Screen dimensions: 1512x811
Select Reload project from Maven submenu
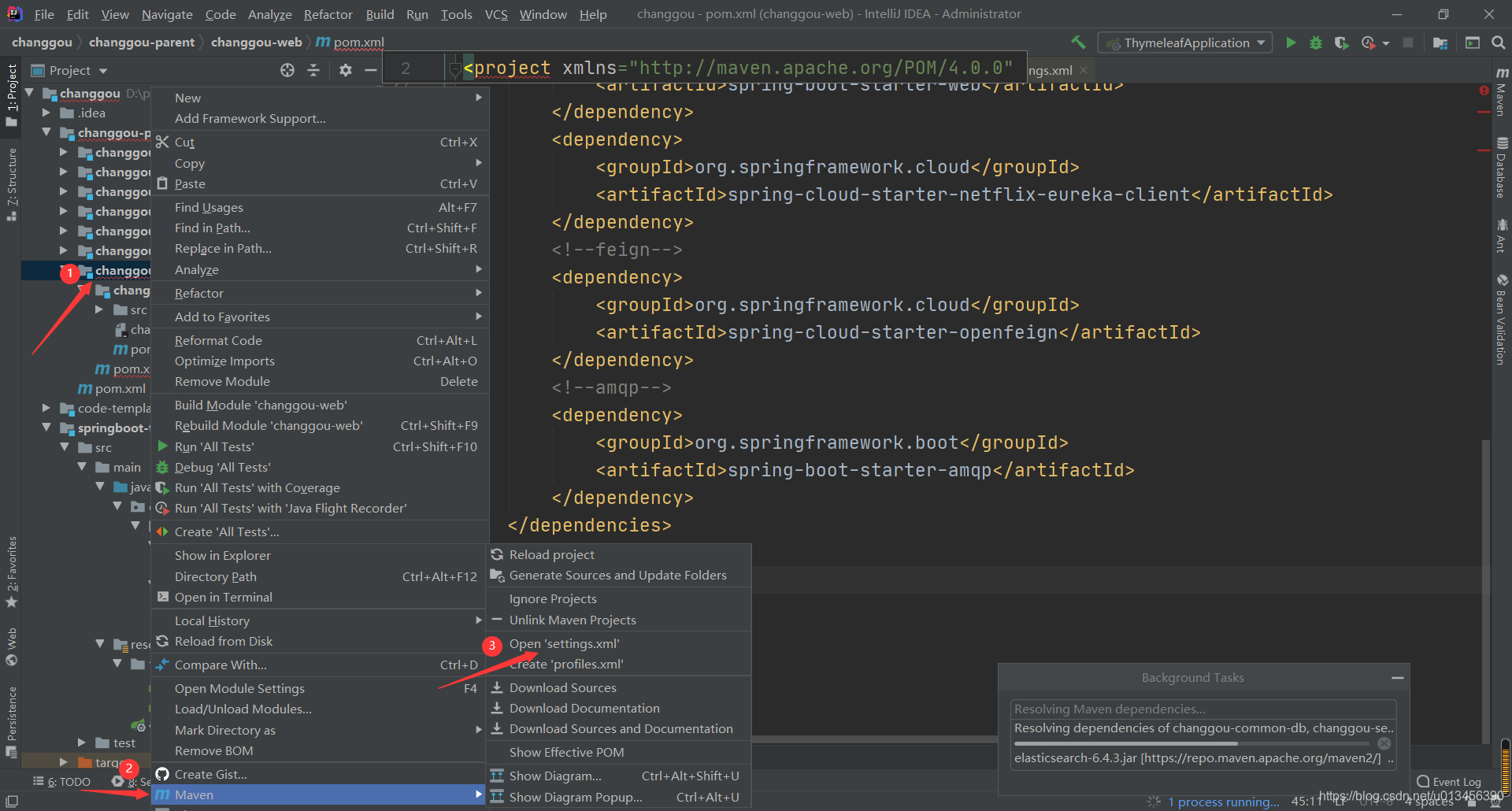point(551,554)
